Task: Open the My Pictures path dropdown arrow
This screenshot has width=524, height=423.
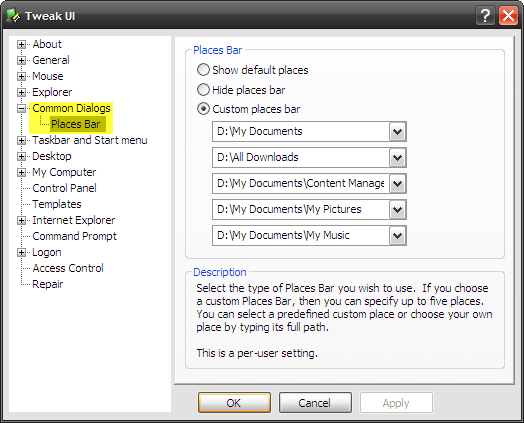Action: (397, 209)
